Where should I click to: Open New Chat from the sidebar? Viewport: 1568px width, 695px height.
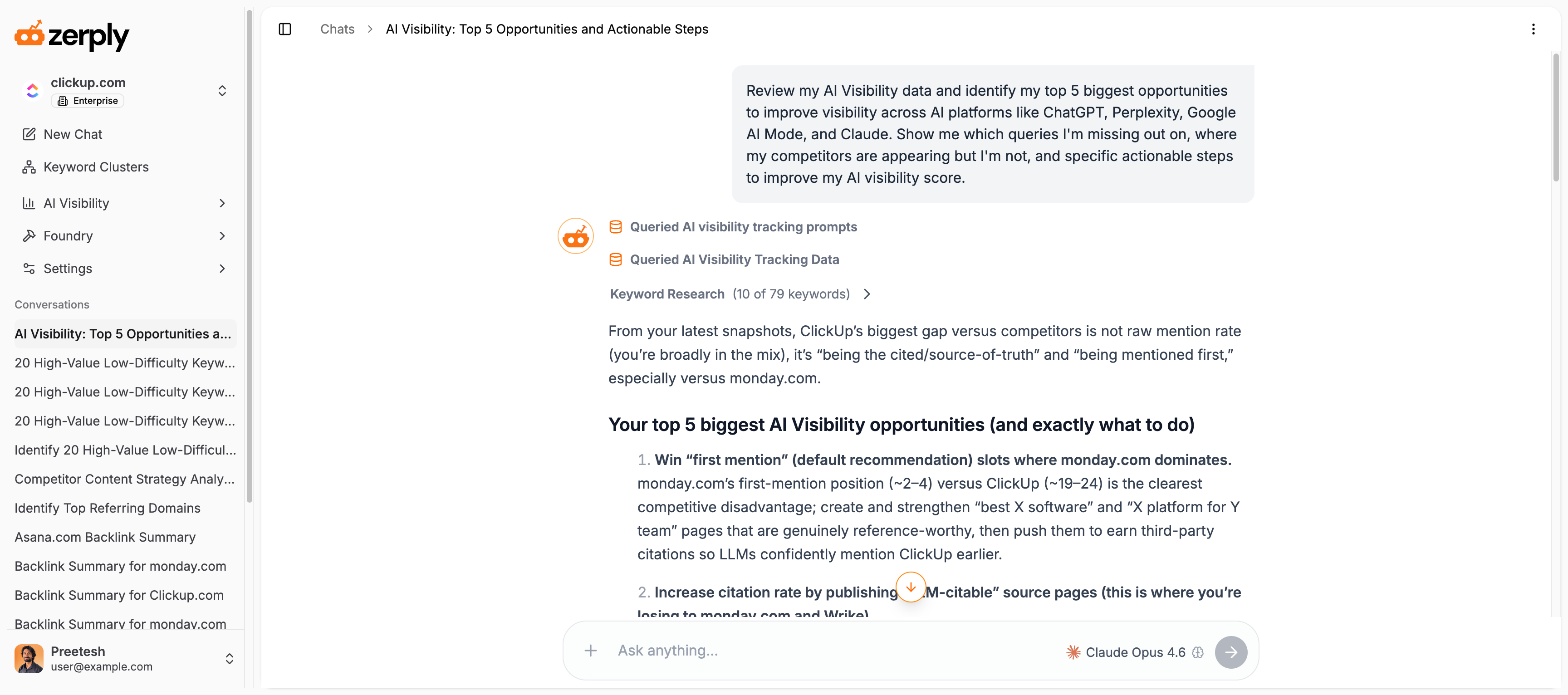coord(73,134)
